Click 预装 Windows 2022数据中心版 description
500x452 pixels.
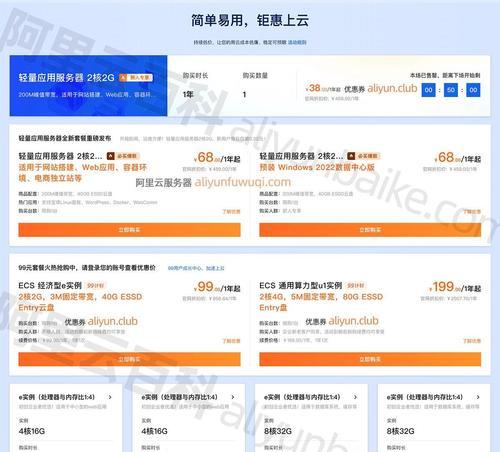(x=317, y=167)
